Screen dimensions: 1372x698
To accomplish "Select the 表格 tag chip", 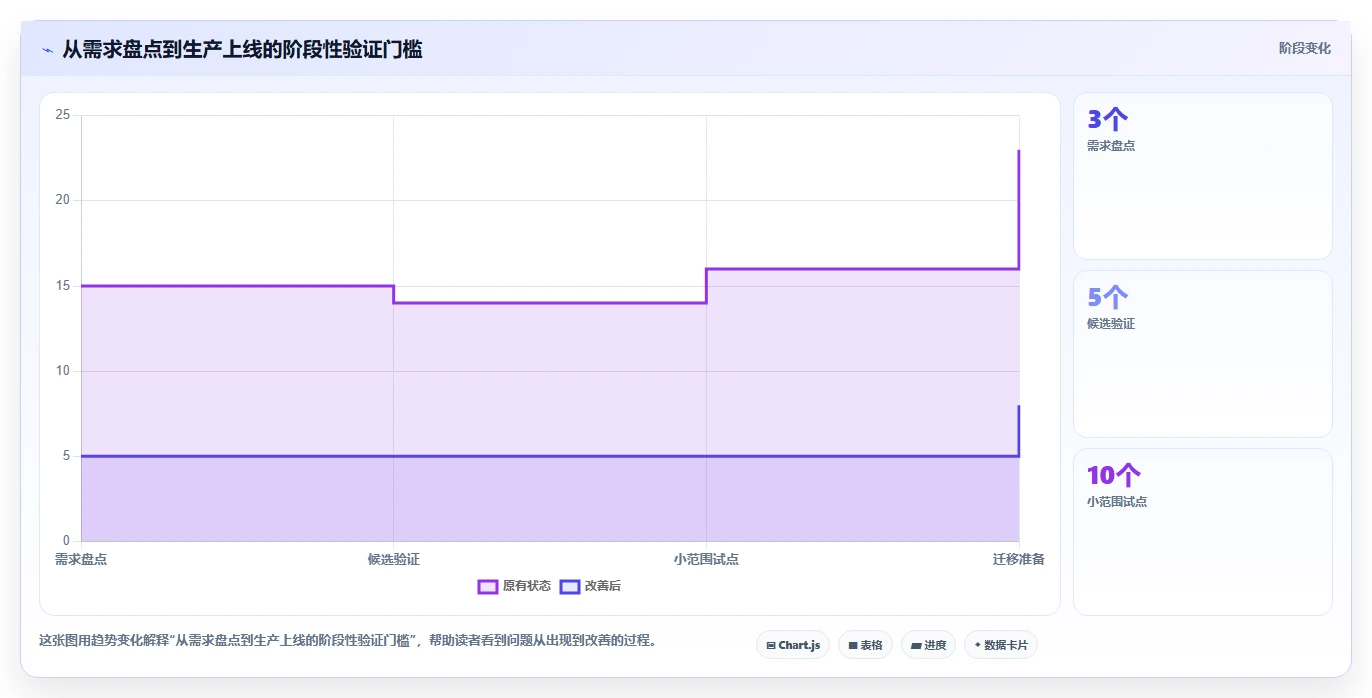I will pyautogui.click(x=865, y=645).
